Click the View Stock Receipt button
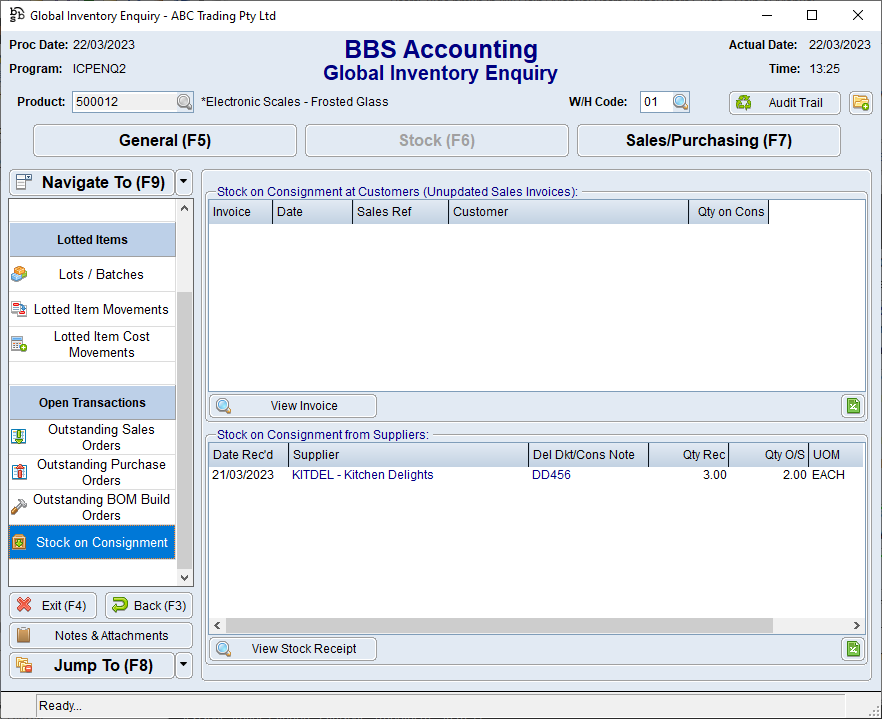Viewport: 882px width, 719px height. coord(293,648)
